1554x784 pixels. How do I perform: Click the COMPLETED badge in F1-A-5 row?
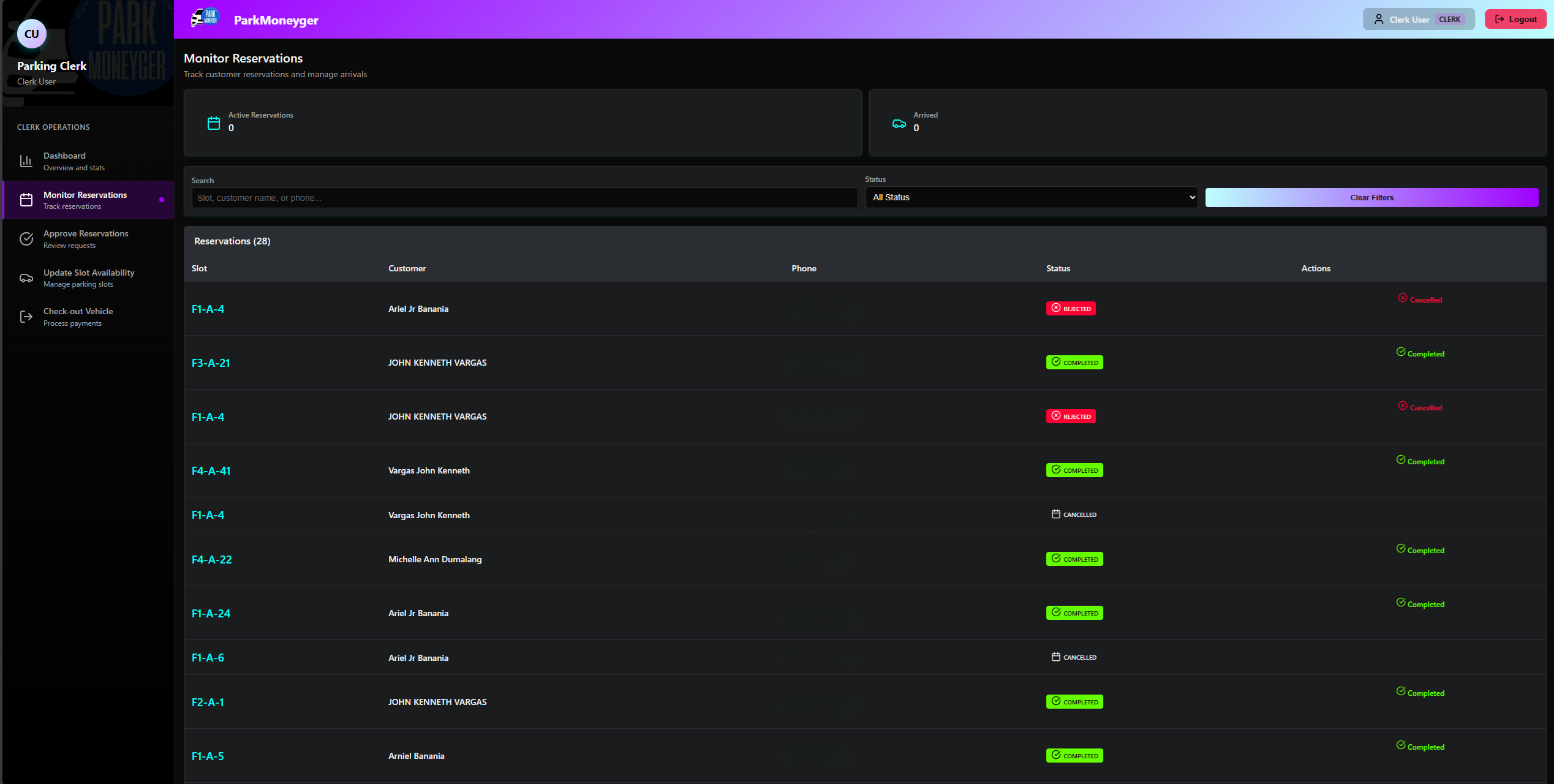pyautogui.click(x=1074, y=755)
